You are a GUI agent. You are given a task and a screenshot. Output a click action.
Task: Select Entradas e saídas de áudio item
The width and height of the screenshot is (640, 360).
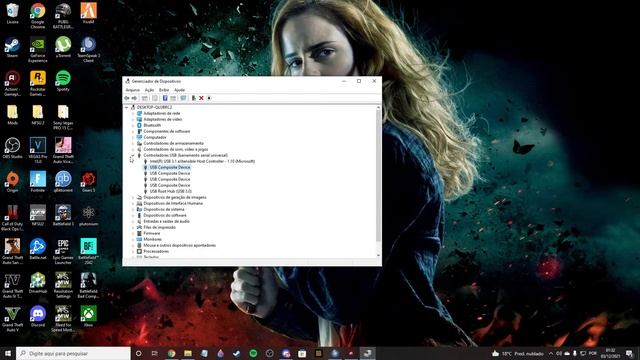click(x=166, y=221)
